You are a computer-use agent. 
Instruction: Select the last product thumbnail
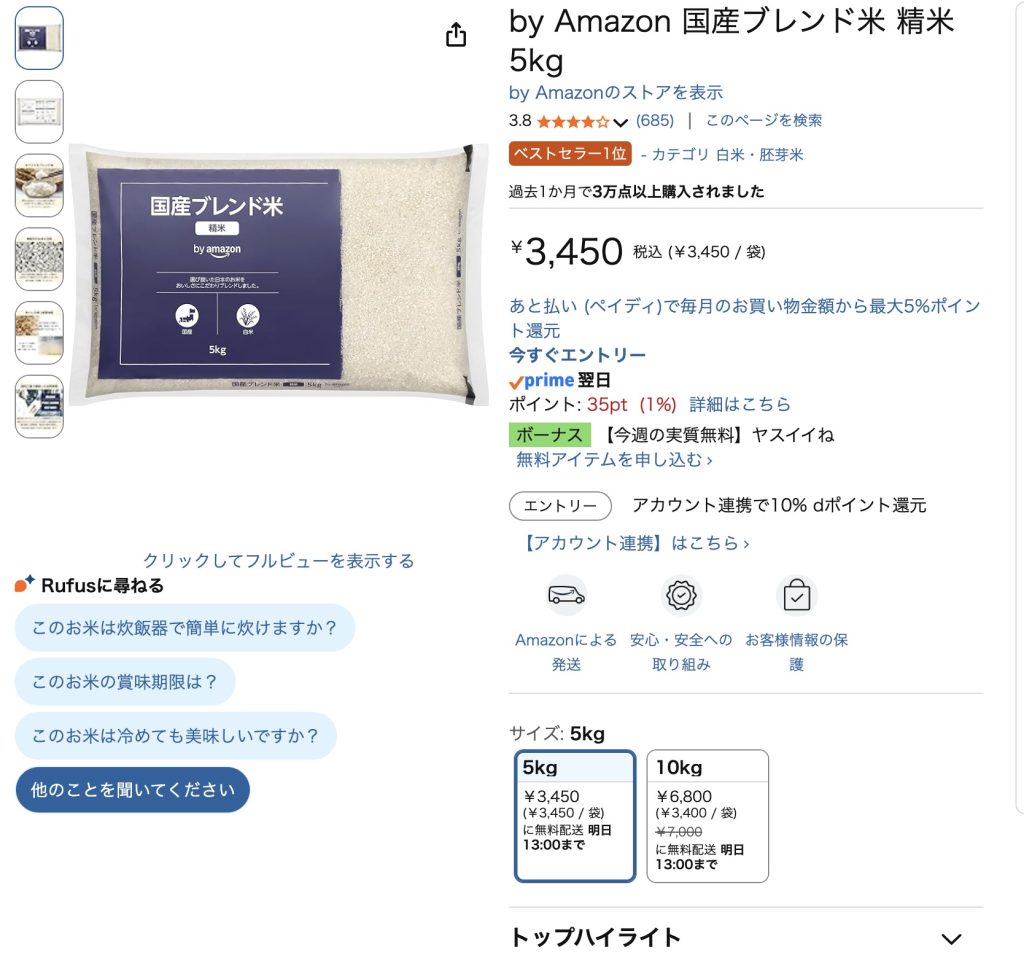(39, 406)
